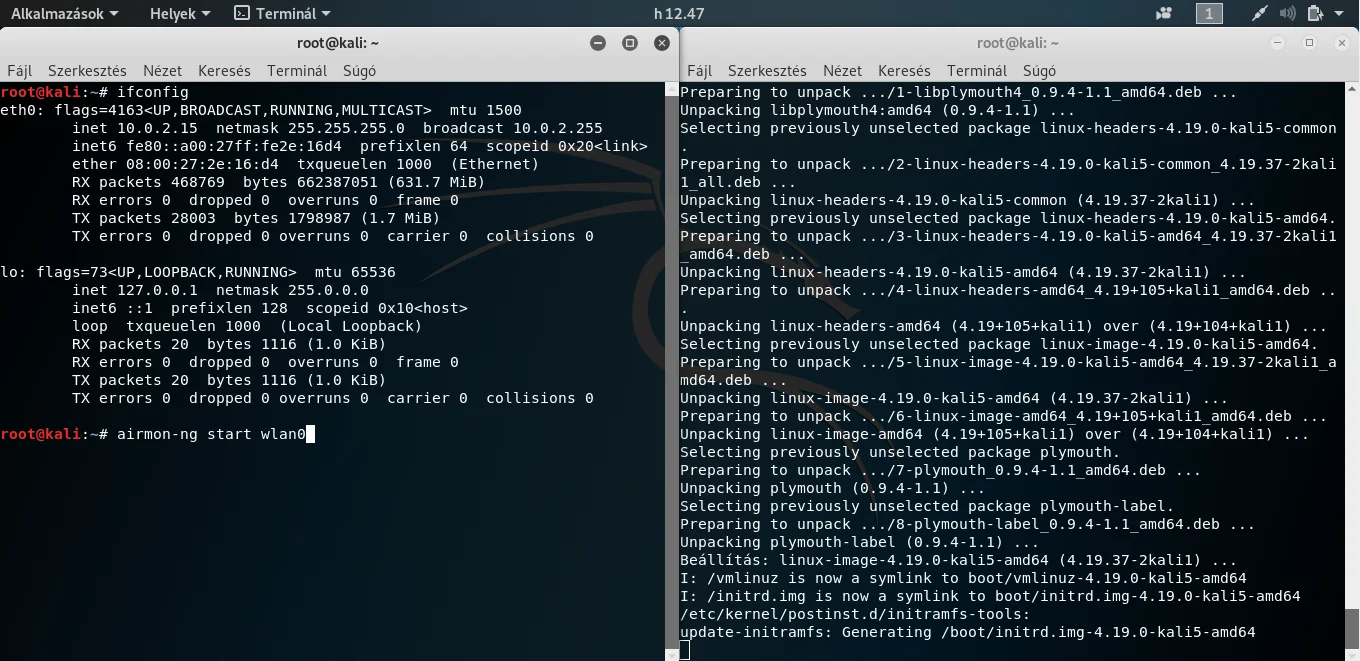Open the Alkalmazások menu in top bar
1360x661 pixels.
point(64,14)
